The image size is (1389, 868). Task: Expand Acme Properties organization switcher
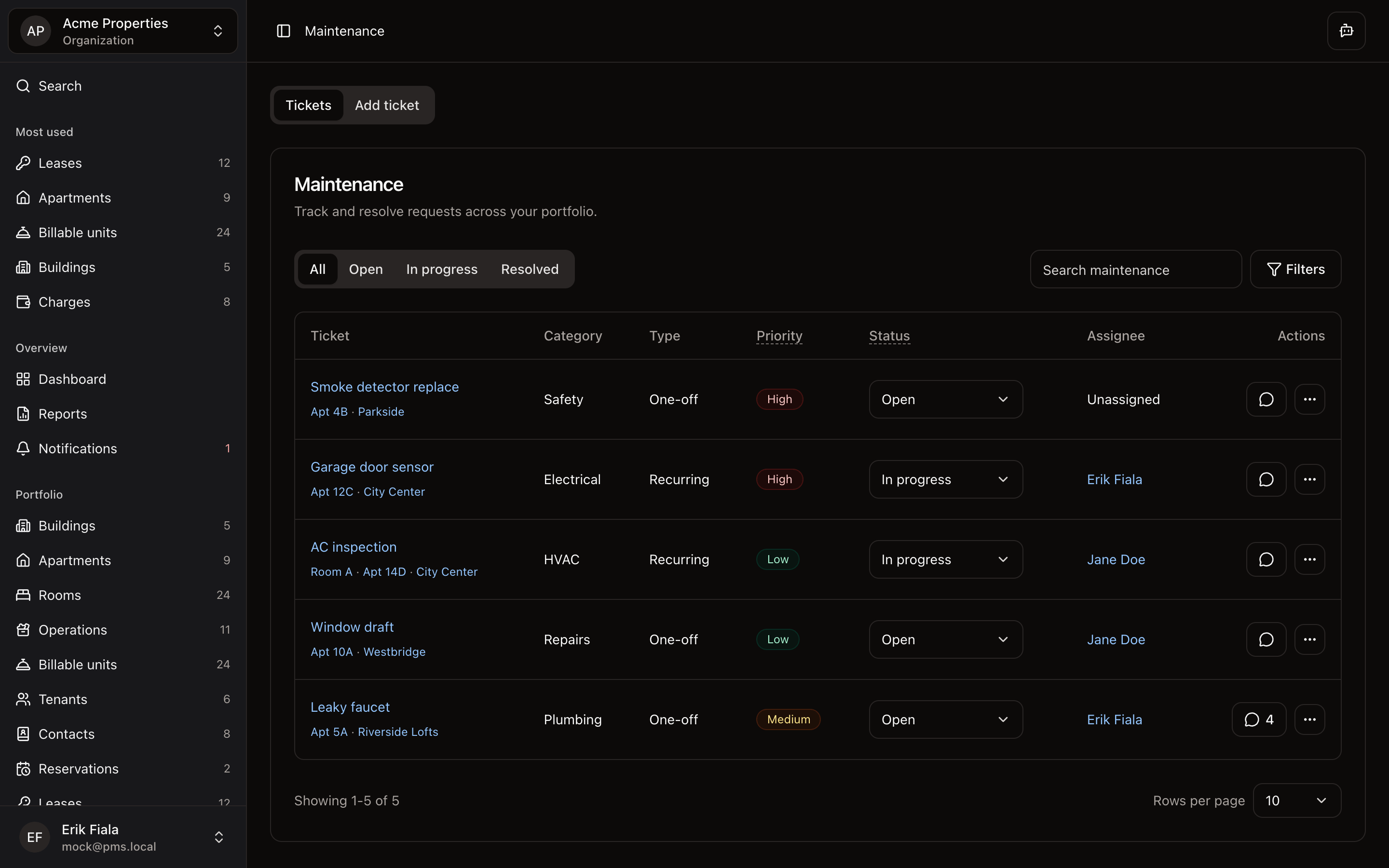tap(123, 31)
